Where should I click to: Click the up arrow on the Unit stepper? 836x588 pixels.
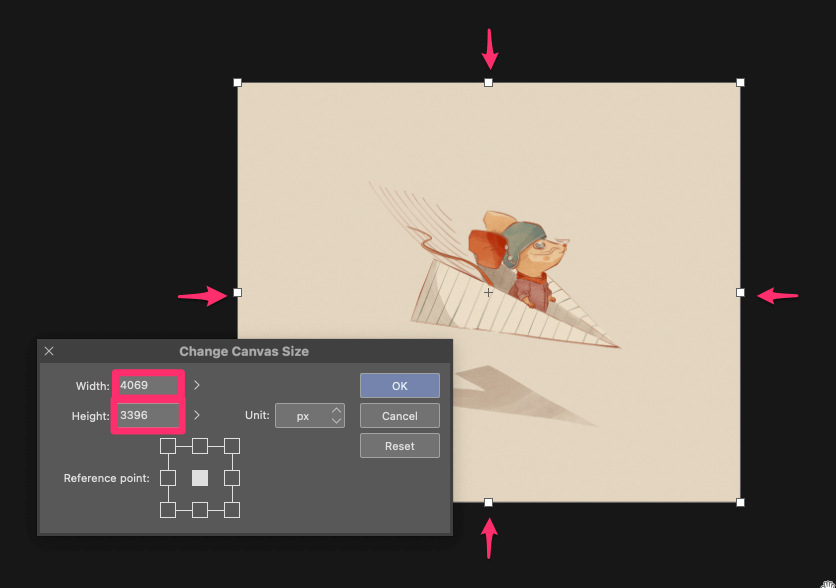click(x=335, y=410)
